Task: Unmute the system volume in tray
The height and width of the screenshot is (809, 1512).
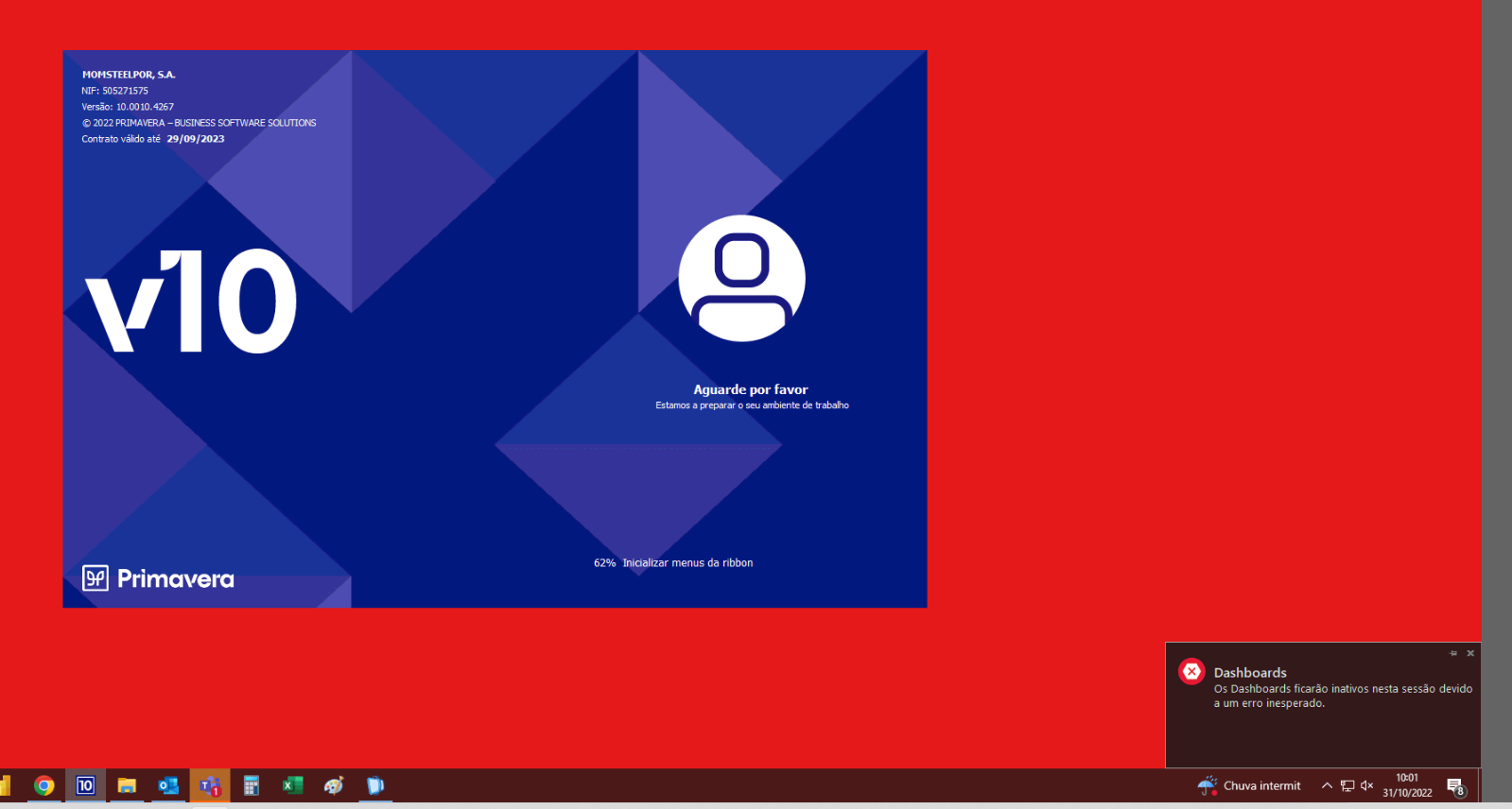Action: tap(1366, 785)
